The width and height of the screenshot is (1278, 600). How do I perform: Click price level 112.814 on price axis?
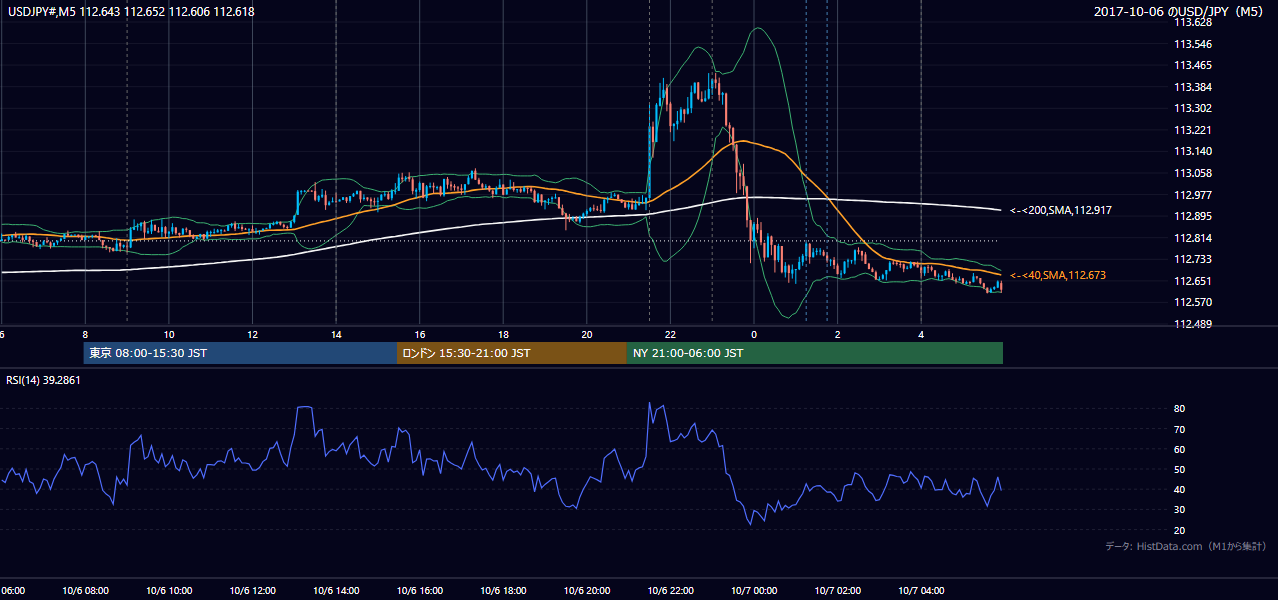click(1193, 238)
